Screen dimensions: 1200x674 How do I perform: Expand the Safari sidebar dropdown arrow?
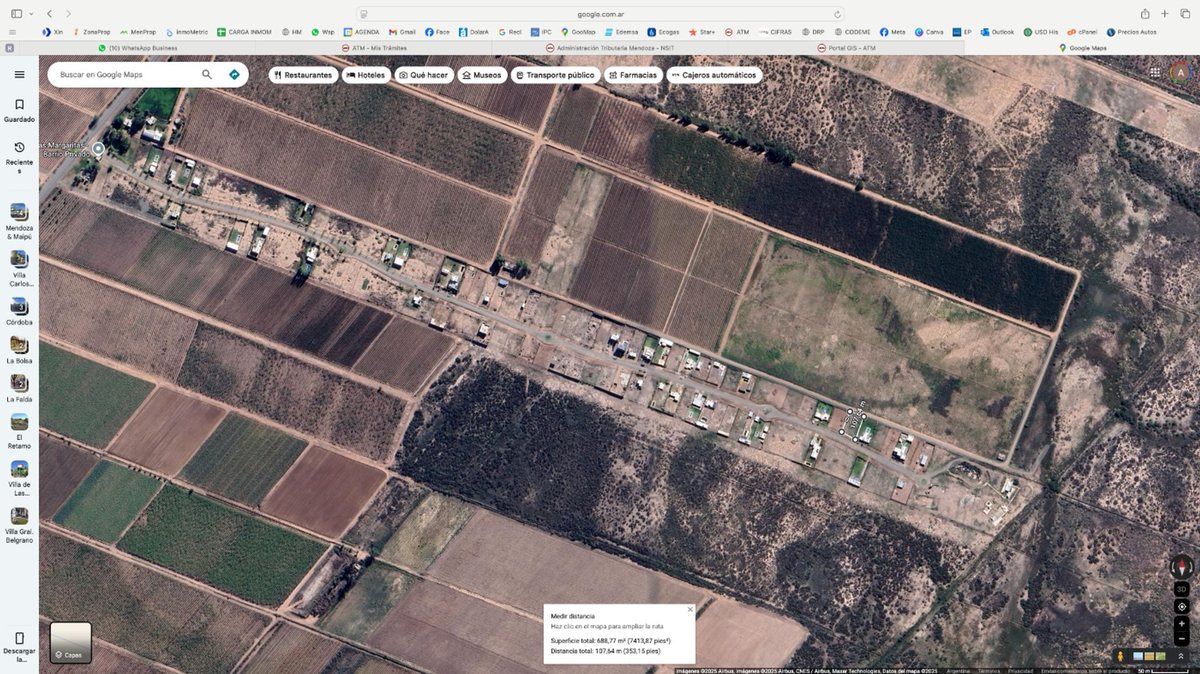click(x=30, y=13)
